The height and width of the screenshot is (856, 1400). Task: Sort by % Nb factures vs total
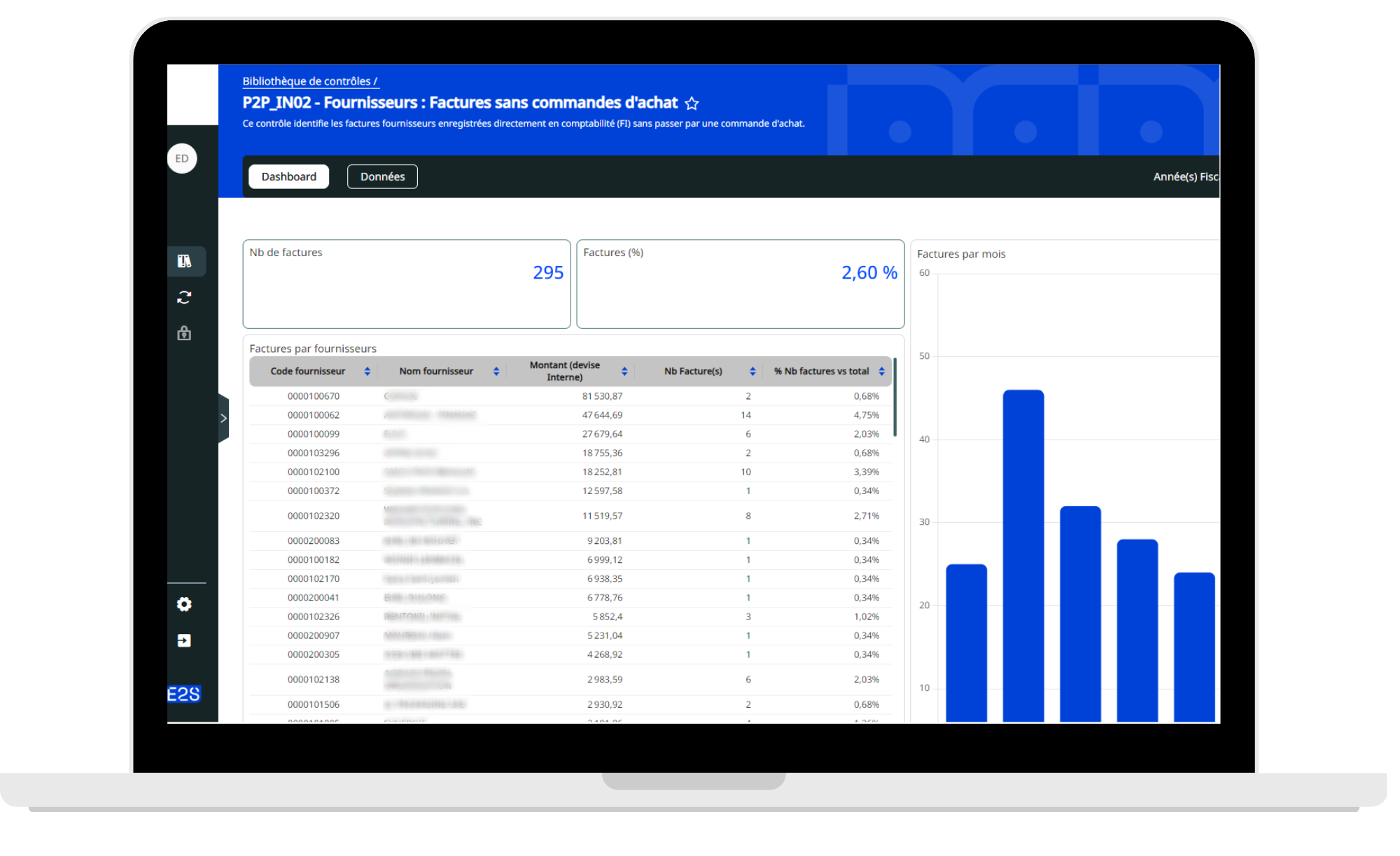pos(881,371)
